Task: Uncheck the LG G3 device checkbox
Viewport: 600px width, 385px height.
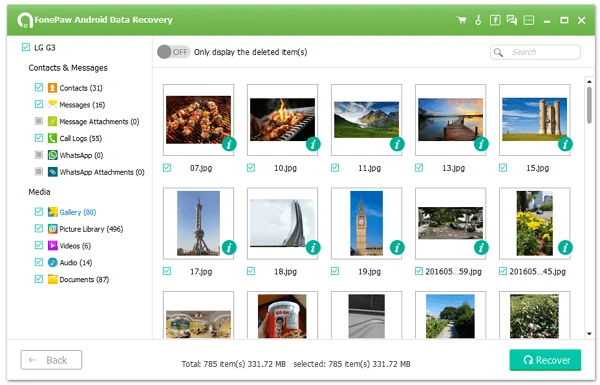Action: click(x=26, y=47)
